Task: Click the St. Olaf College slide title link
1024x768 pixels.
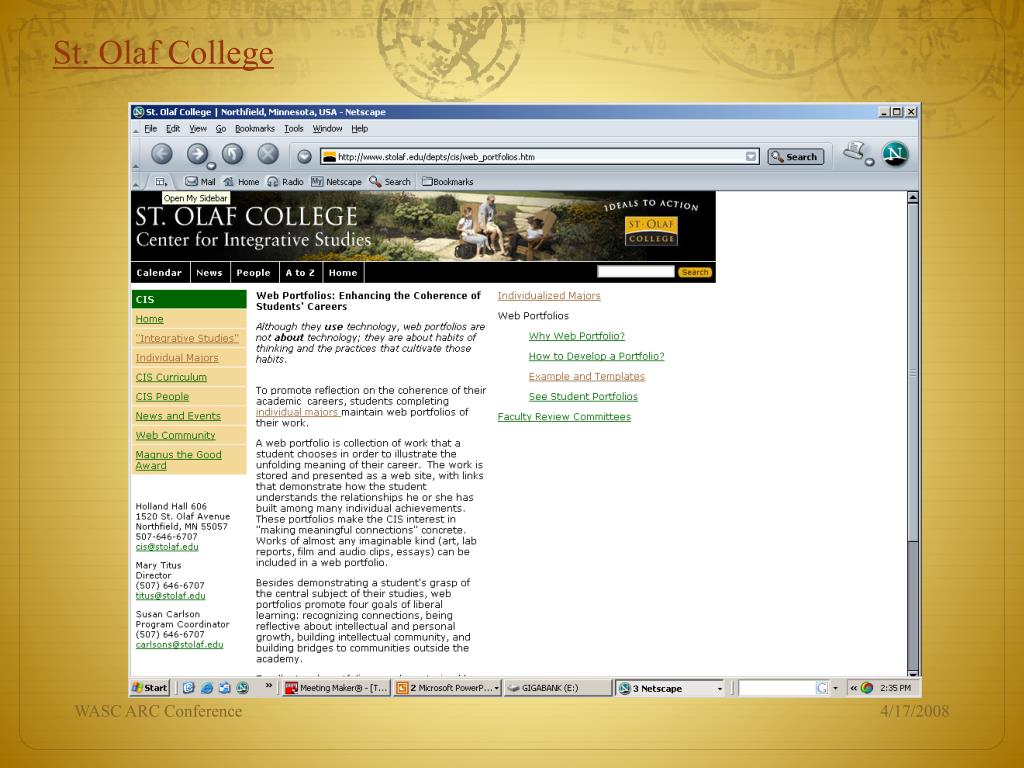Action: [163, 53]
